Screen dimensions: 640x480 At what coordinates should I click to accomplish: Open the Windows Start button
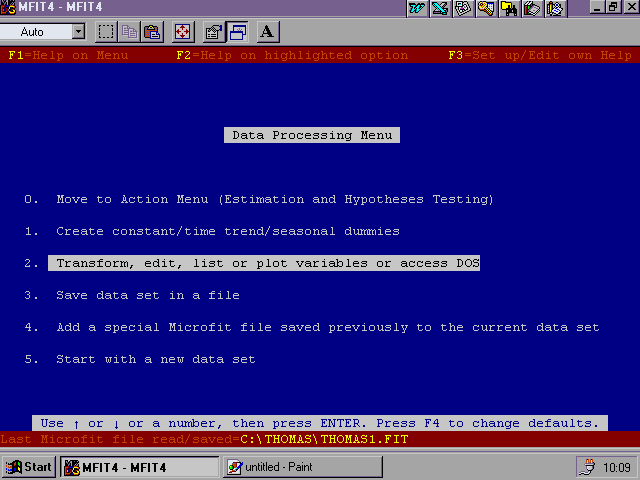click(x=29, y=467)
